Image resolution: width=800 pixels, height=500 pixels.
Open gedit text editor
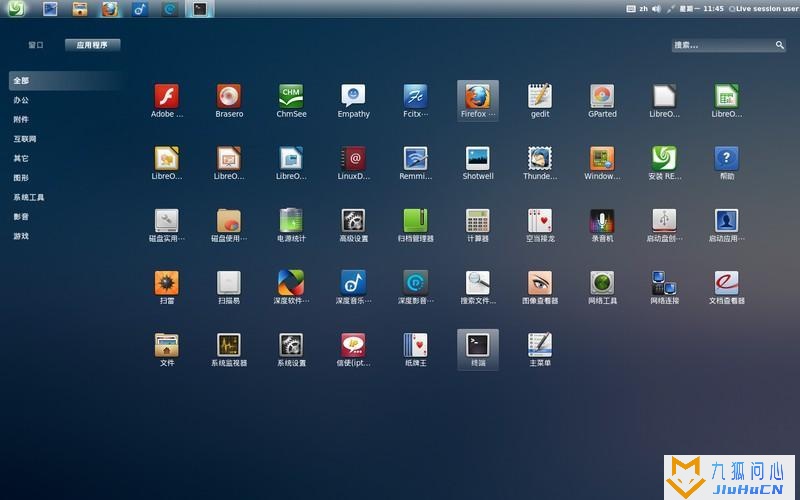click(x=540, y=101)
